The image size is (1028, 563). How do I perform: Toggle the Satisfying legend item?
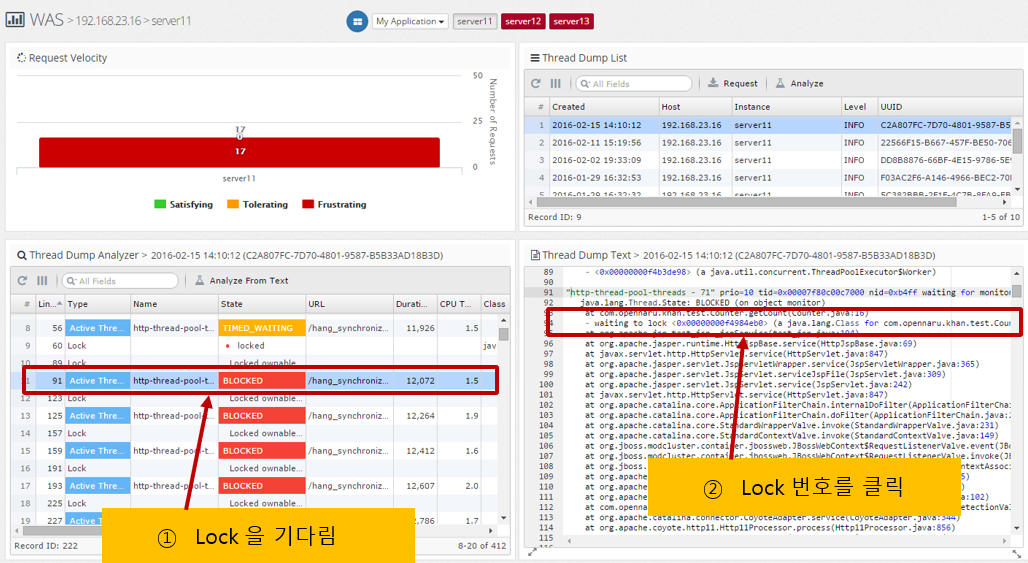coord(183,205)
